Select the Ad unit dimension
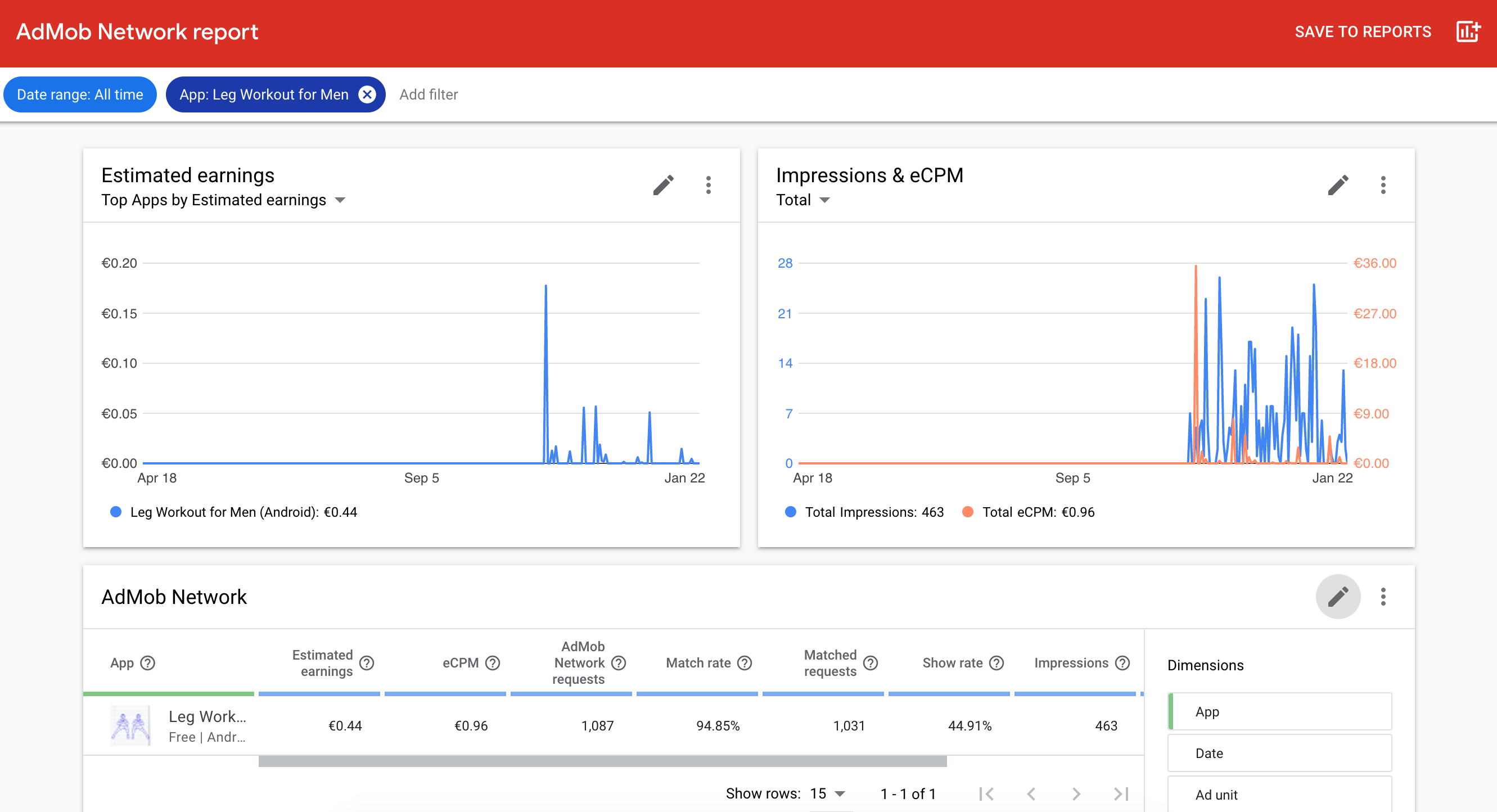The image size is (1497, 812). tap(1279, 794)
